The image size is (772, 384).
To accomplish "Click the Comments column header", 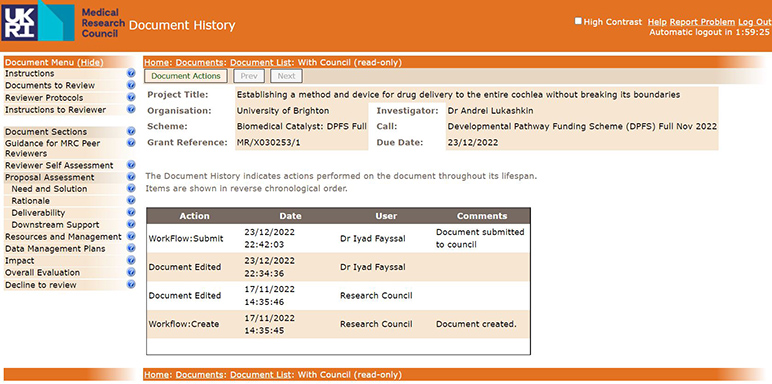I will (482, 216).
